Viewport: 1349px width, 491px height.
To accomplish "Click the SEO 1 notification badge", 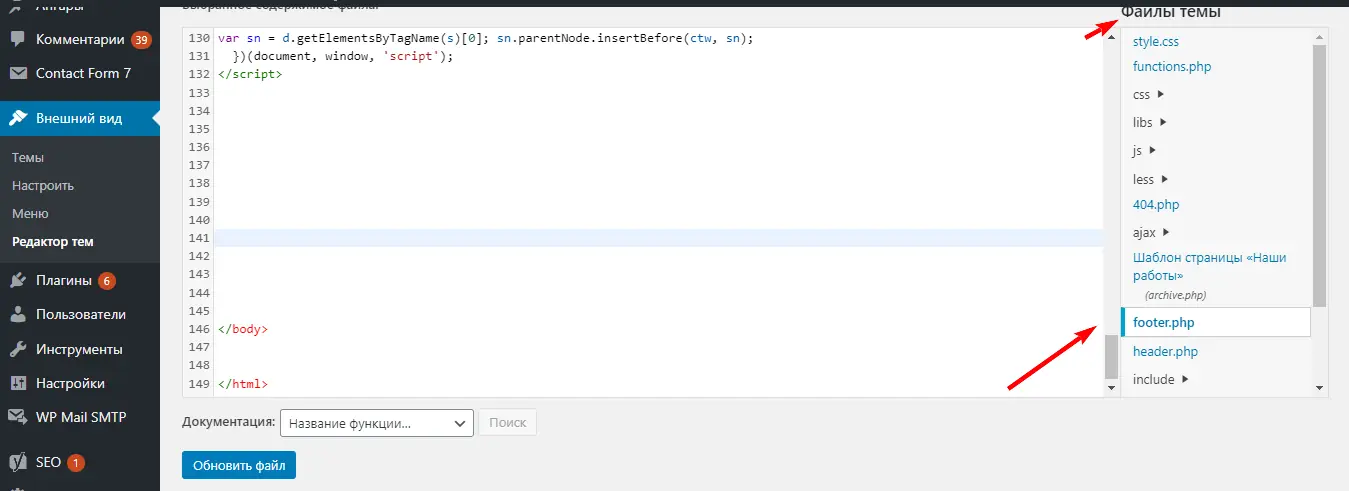I will (x=76, y=462).
